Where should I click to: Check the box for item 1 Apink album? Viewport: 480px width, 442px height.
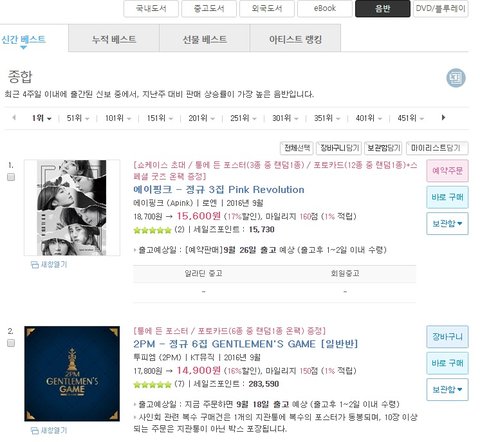(11, 177)
